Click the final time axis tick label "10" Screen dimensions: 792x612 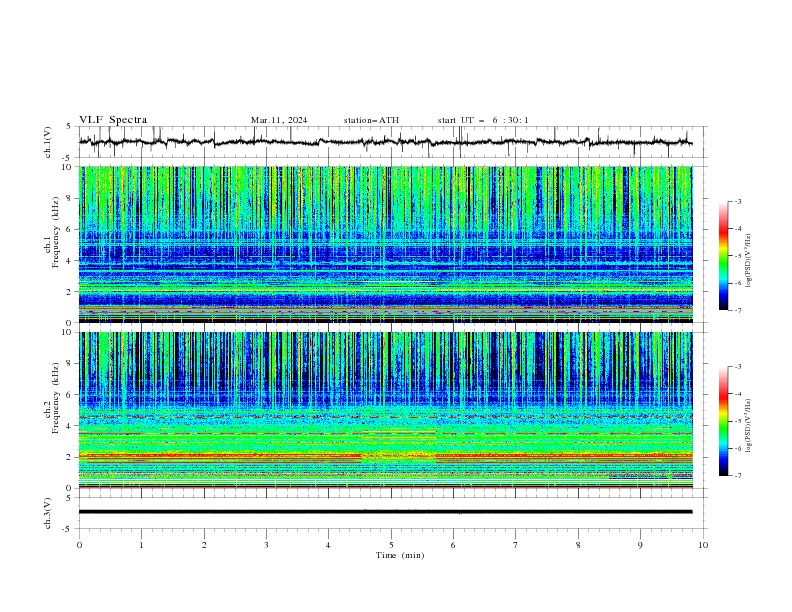click(703, 545)
